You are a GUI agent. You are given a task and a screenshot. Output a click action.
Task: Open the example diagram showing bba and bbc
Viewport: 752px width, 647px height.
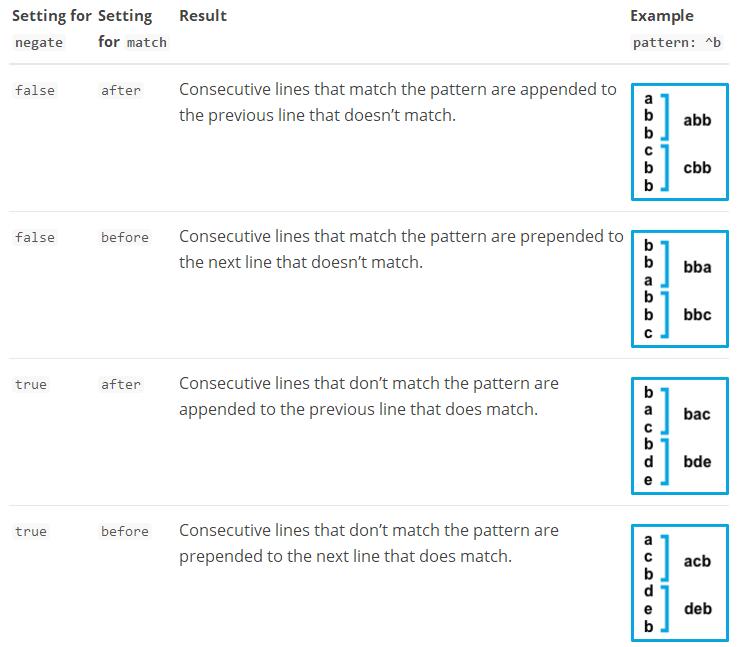[680, 289]
